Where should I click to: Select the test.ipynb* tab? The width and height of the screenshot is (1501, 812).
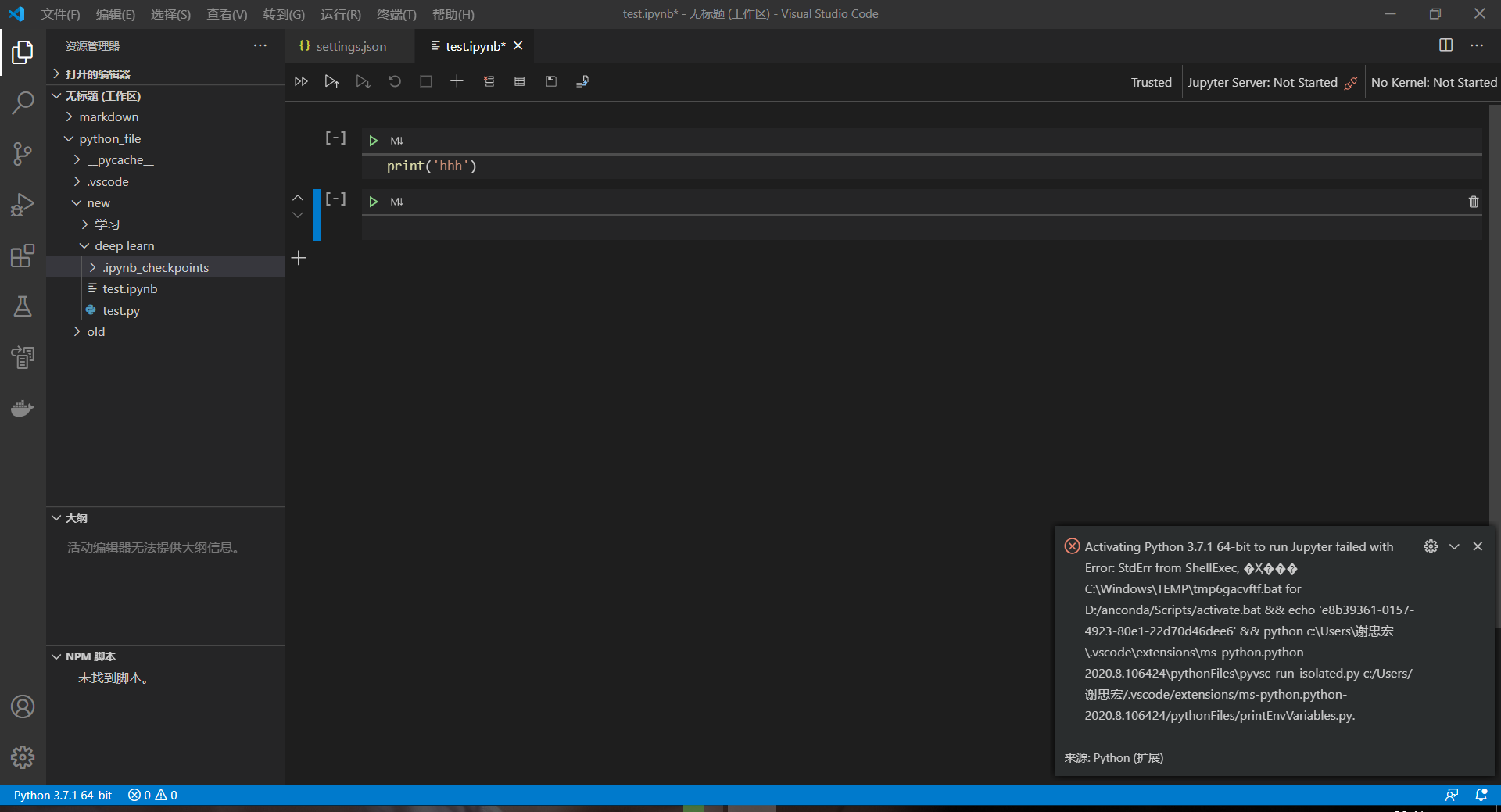click(475, 46)
